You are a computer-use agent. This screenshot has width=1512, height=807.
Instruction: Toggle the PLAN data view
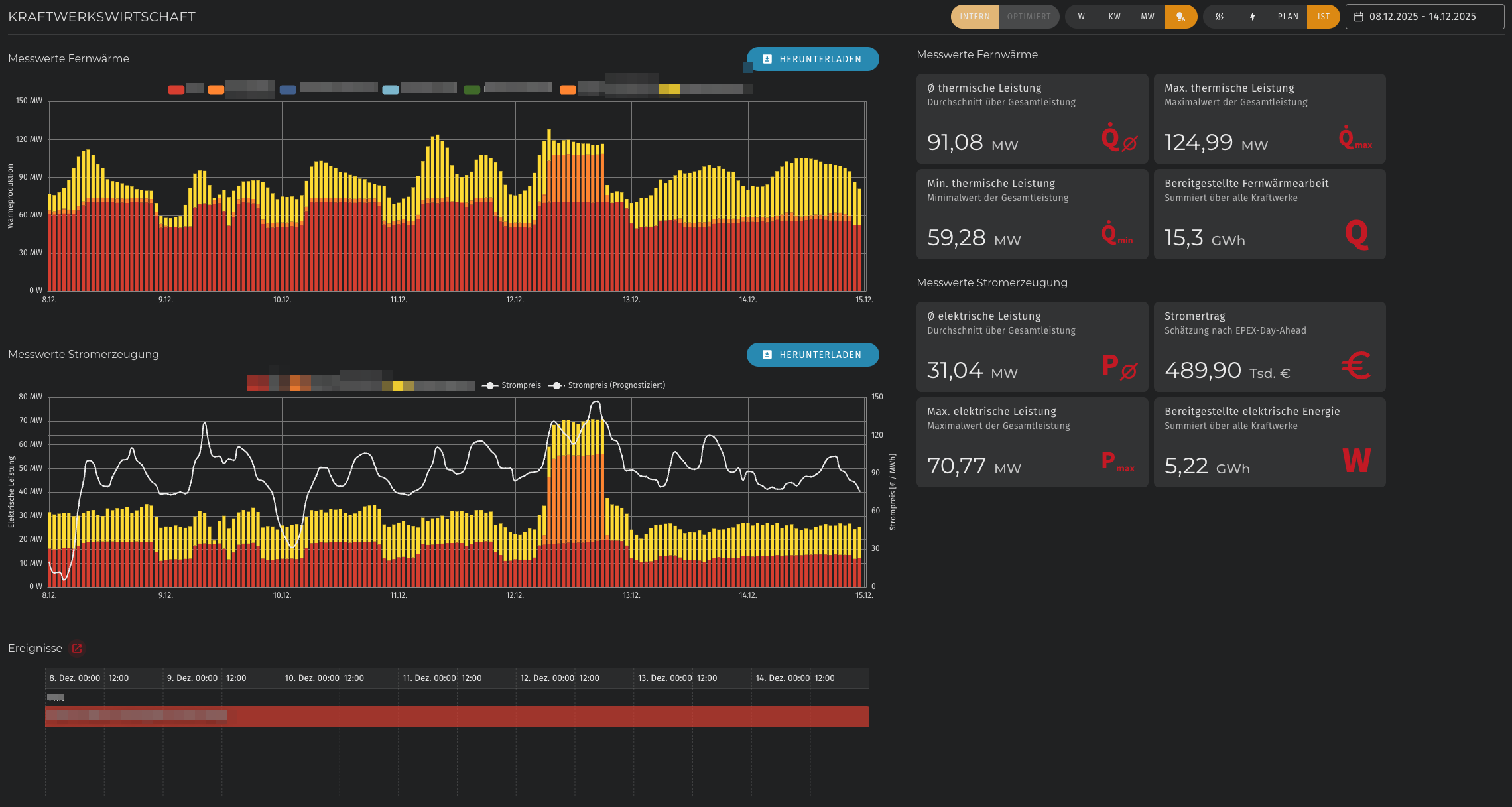coord(1288,17)
